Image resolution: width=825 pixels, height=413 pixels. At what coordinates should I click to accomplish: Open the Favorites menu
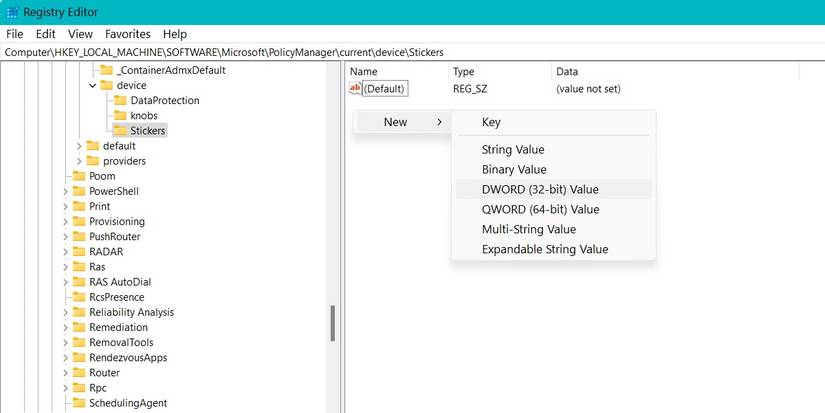tap(128, 34)
